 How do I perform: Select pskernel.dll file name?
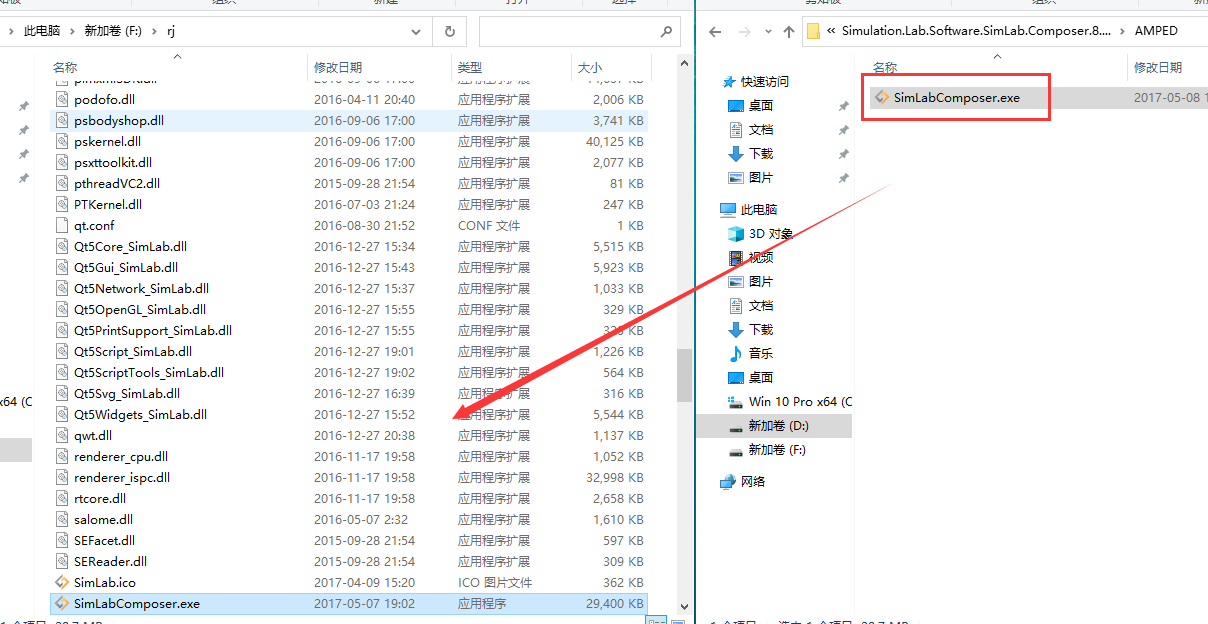click(107, 141)
